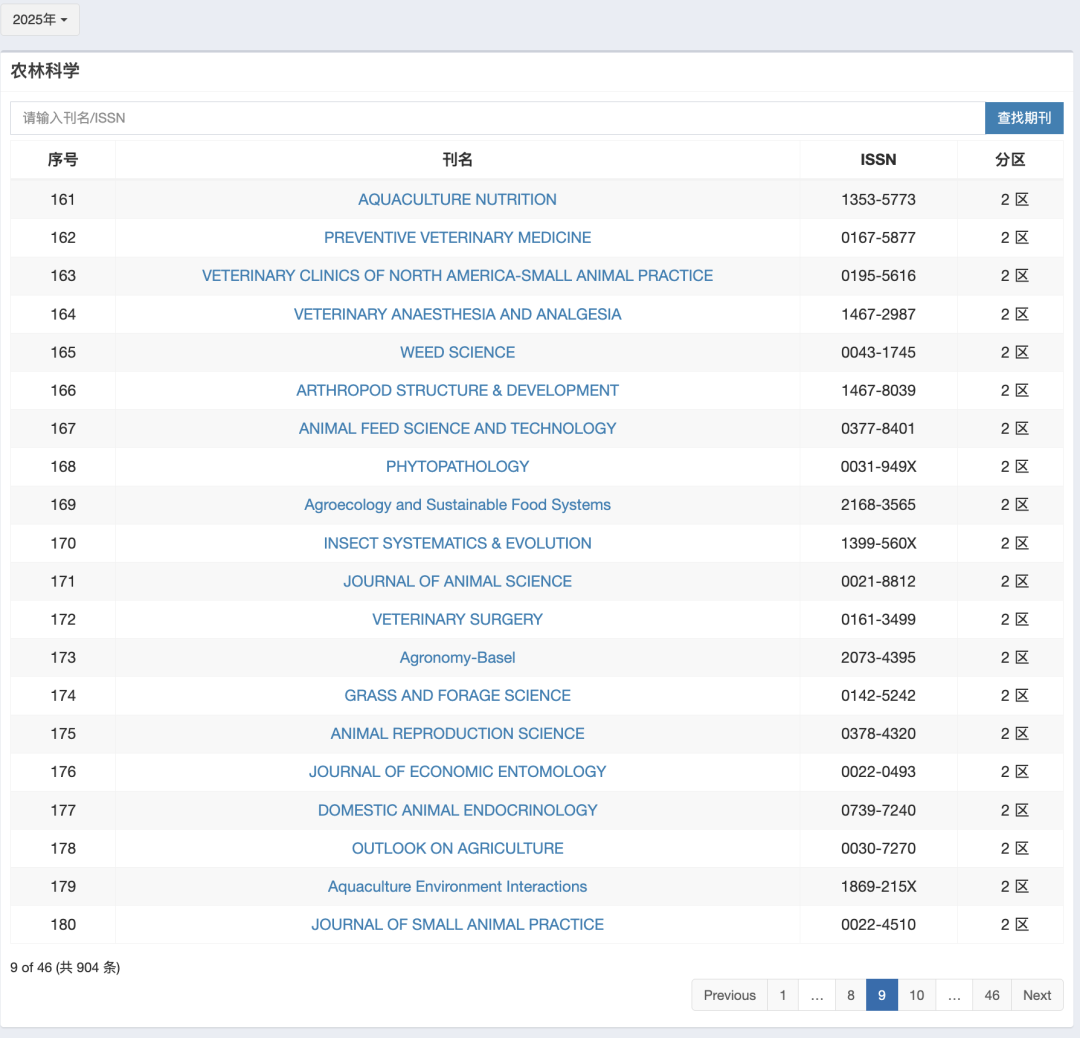The image size is (1080, 1038).
Task: Select ISSN 0378-4320 cell
Action: (x=878, y=734)
